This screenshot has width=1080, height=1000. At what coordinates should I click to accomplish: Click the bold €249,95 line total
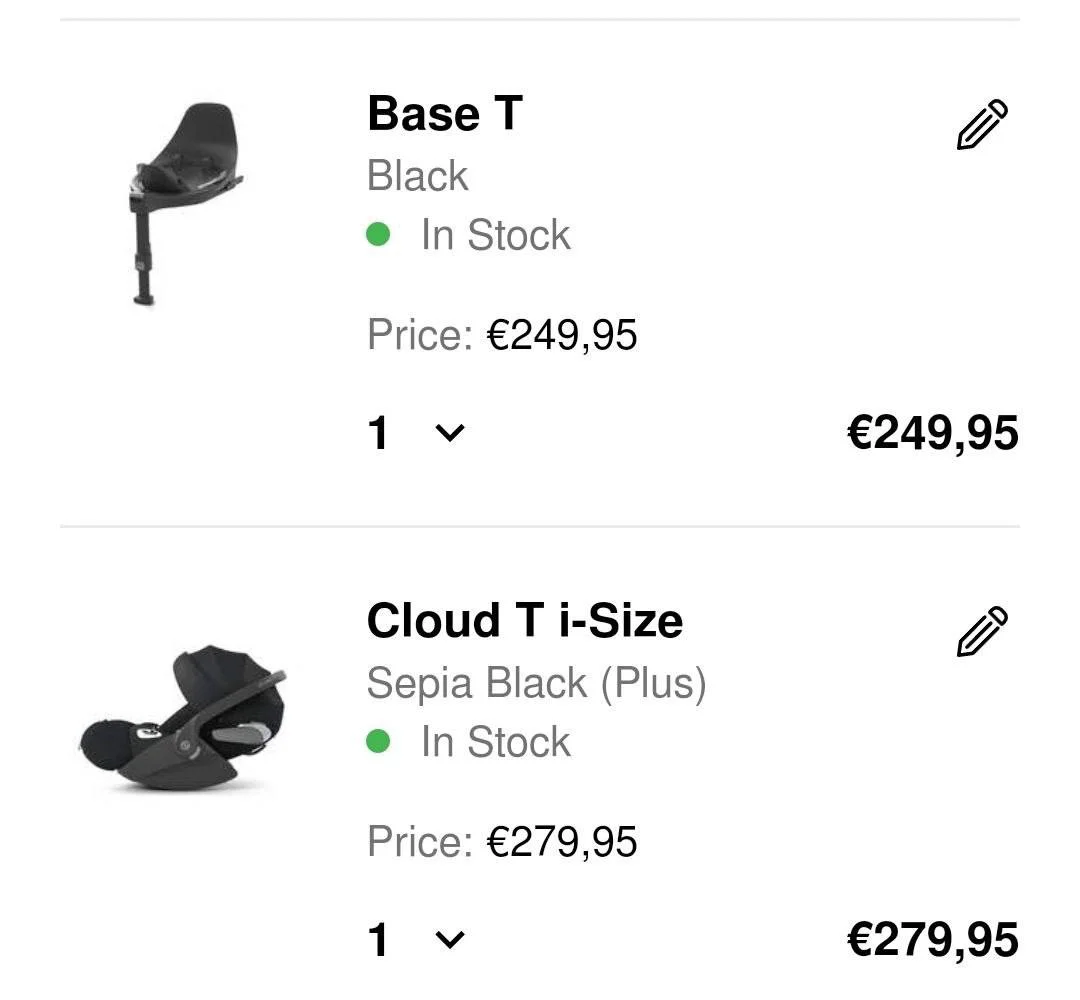(933, 433)
